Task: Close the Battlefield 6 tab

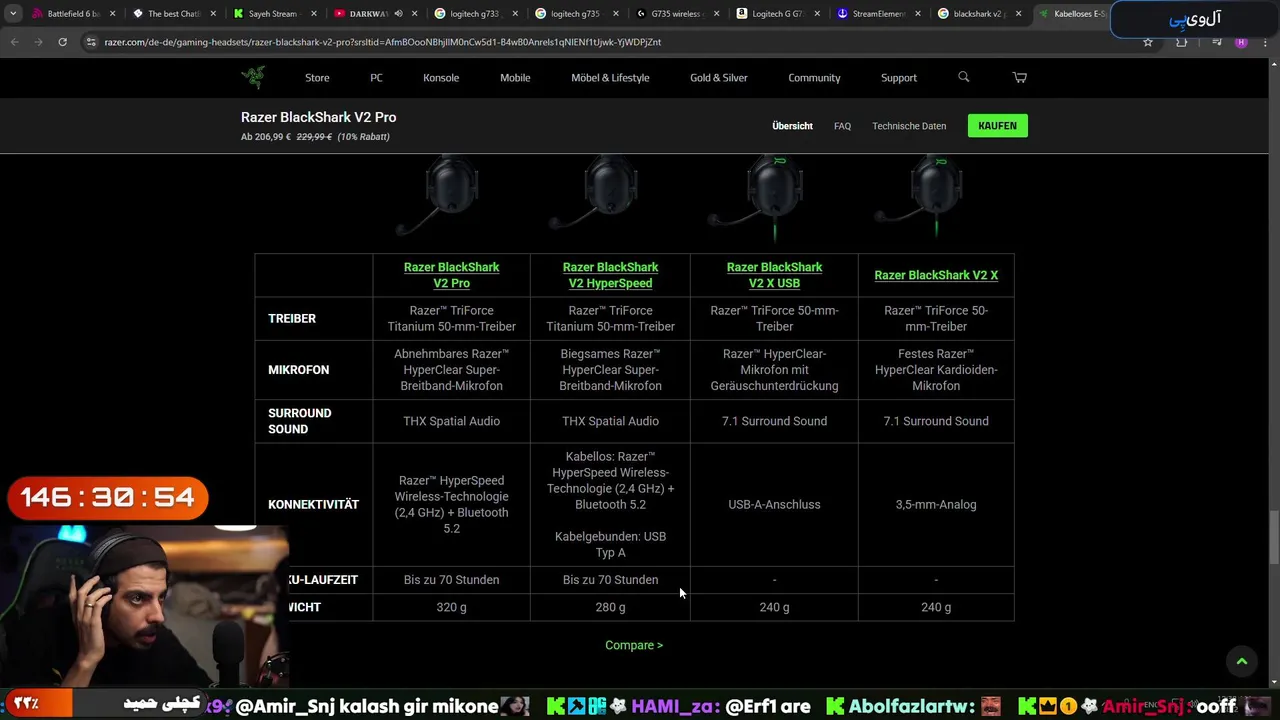Action: pos(112,14)
